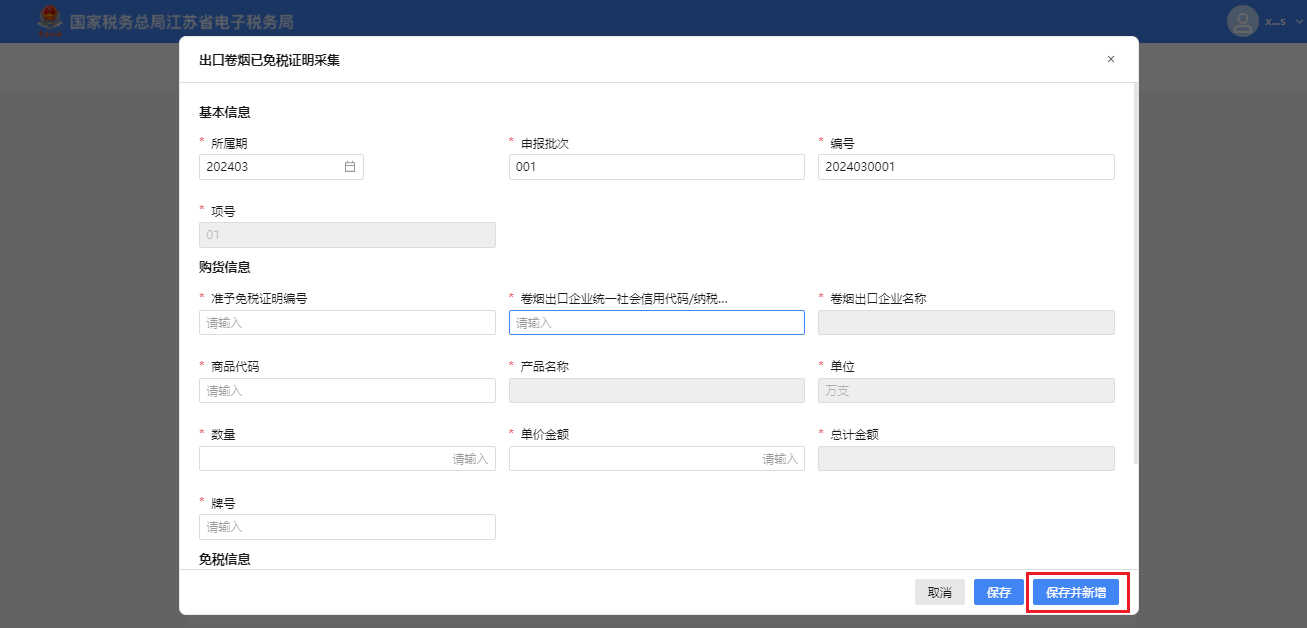Expand the user account dropdown arrow
The width and height of the screenshot is (1307, 628).
coord(1297,22)
